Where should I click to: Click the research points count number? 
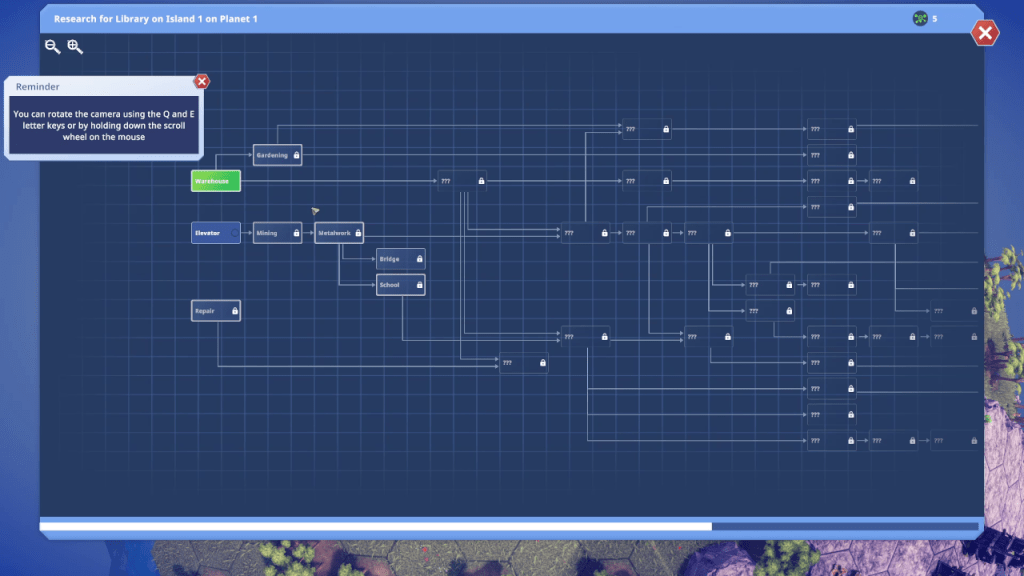pyautogui.click(x=935, y=18)
